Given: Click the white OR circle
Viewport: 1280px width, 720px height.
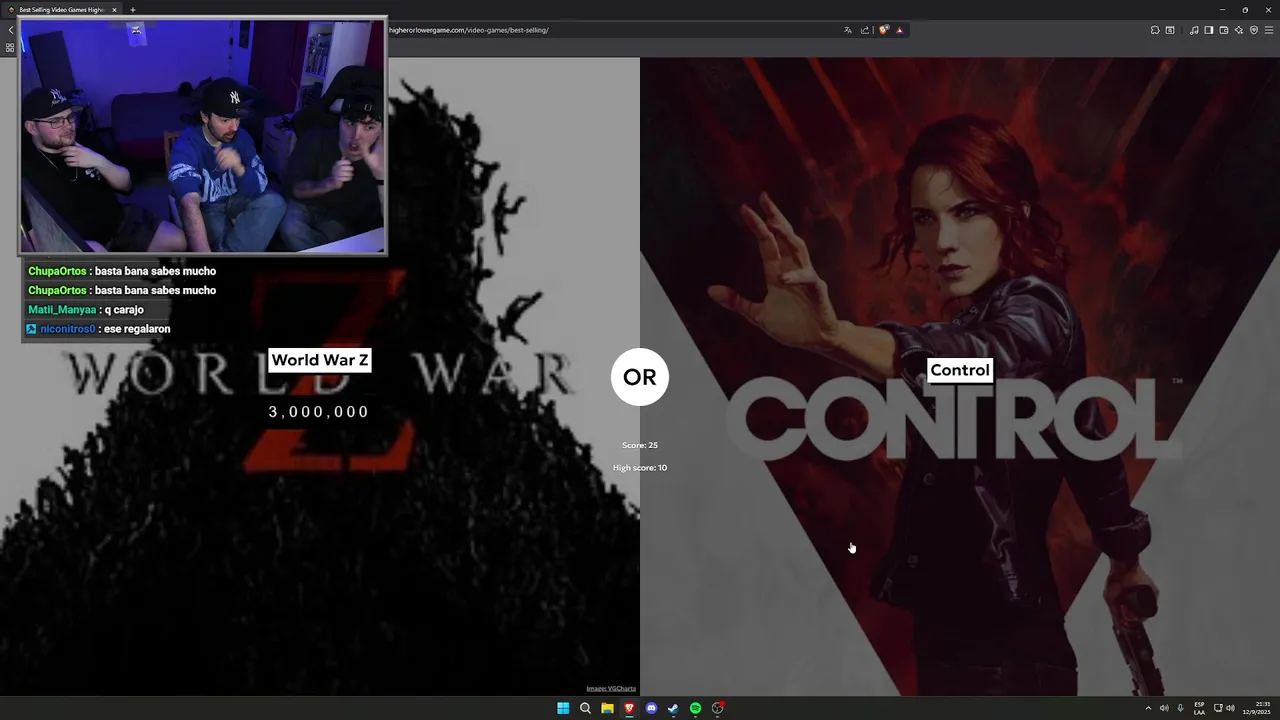Looking at the screenshot, I should tap(640, 377).
